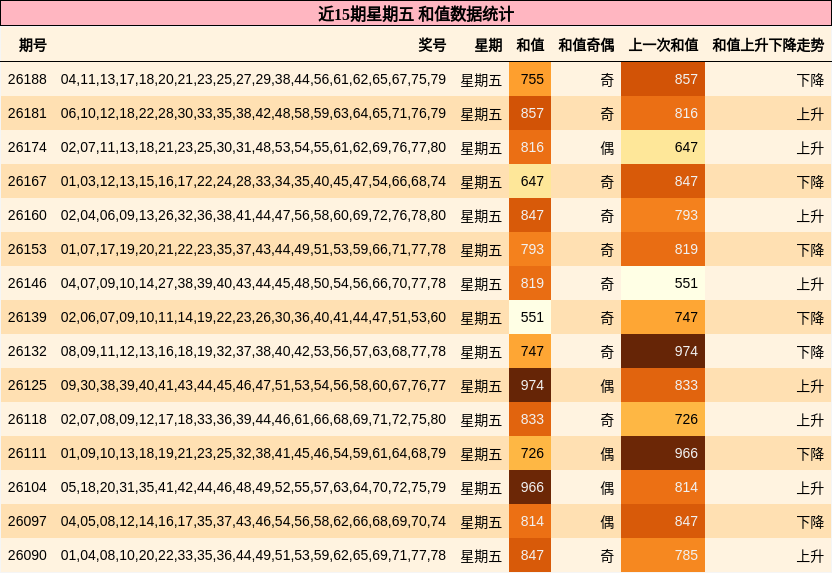Click the 奇 parity cell in row 26153
This screenshot has height=573, width=832.
607,250
